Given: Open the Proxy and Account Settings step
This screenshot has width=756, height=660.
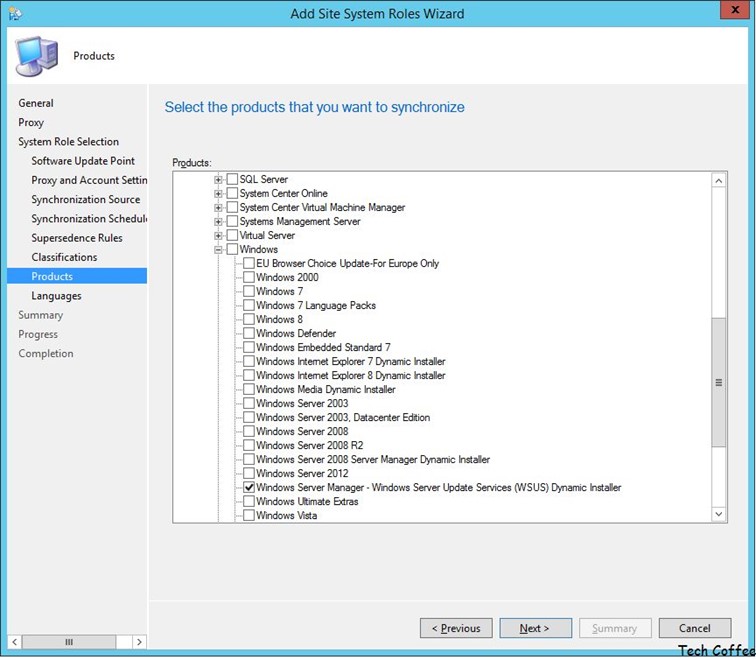Looking at the screenshot, I should 89,180.
